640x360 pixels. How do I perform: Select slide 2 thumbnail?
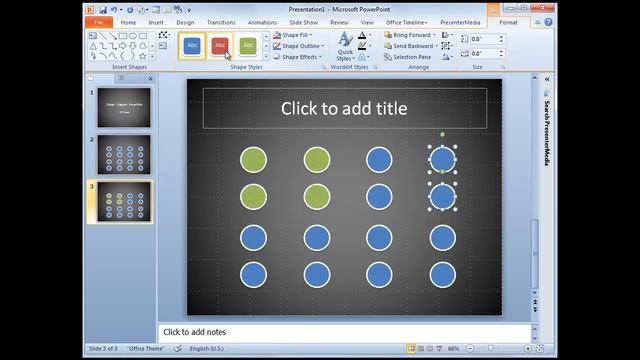click(124, 155)
